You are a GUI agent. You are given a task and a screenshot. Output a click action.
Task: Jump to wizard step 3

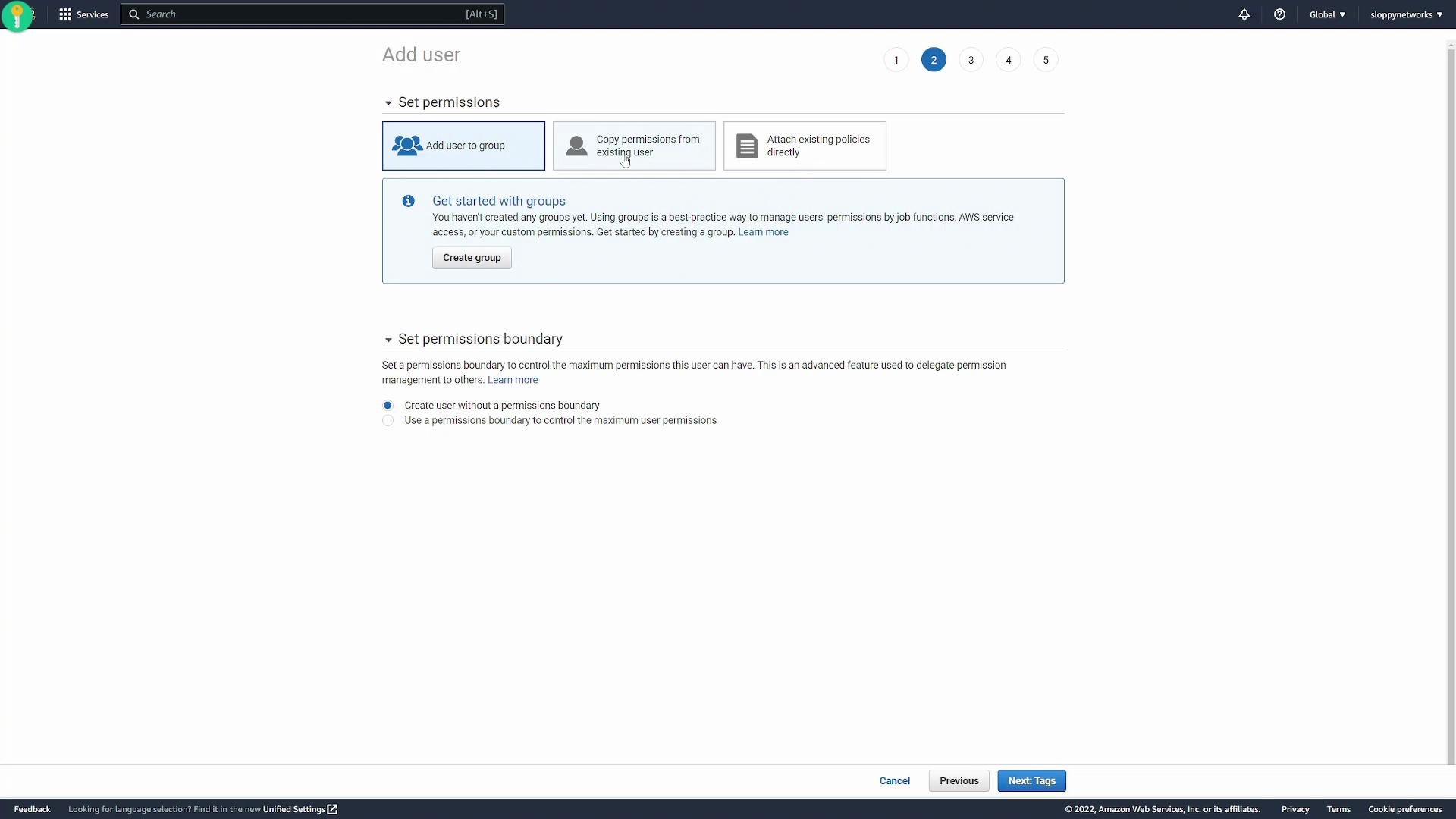[x=971, y=60]
